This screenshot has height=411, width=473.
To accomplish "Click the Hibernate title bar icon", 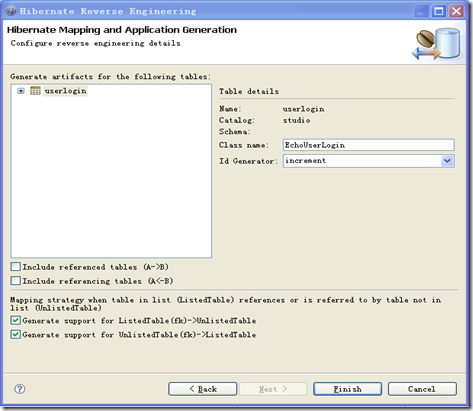I will pos(10,11).
